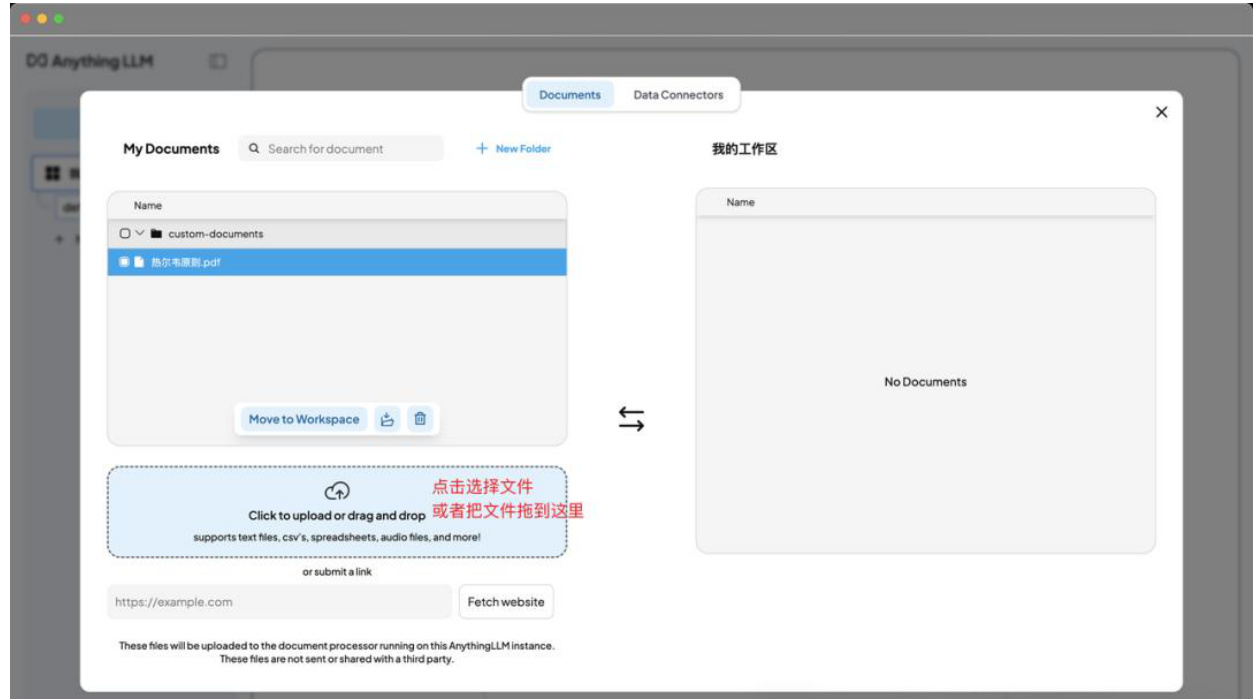Focus the Search for document field
Screen dimensions: 1257x699
[x=341, y=149]
